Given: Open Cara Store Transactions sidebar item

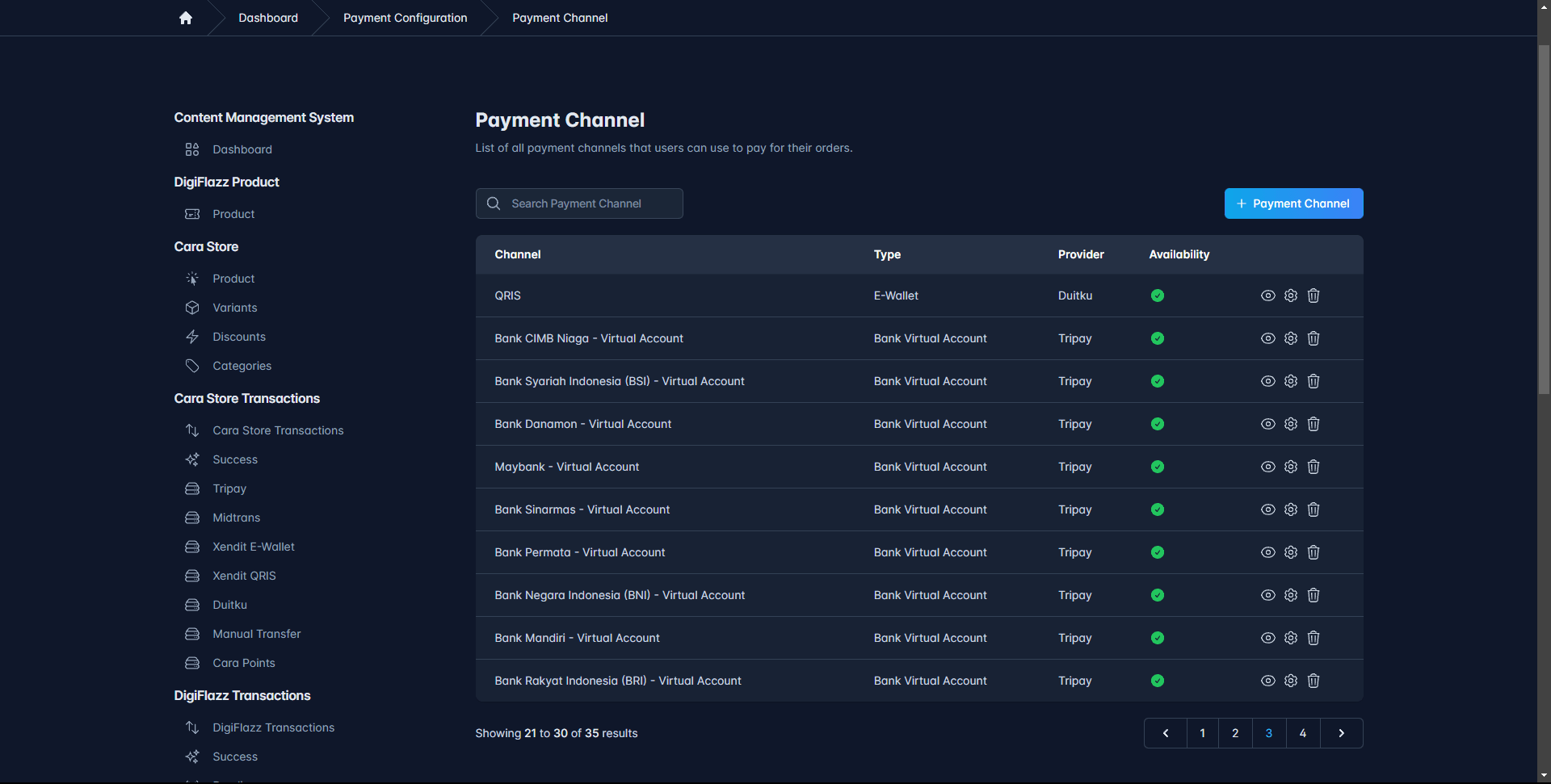Looking at the screenshot, I should coord(278,430).
